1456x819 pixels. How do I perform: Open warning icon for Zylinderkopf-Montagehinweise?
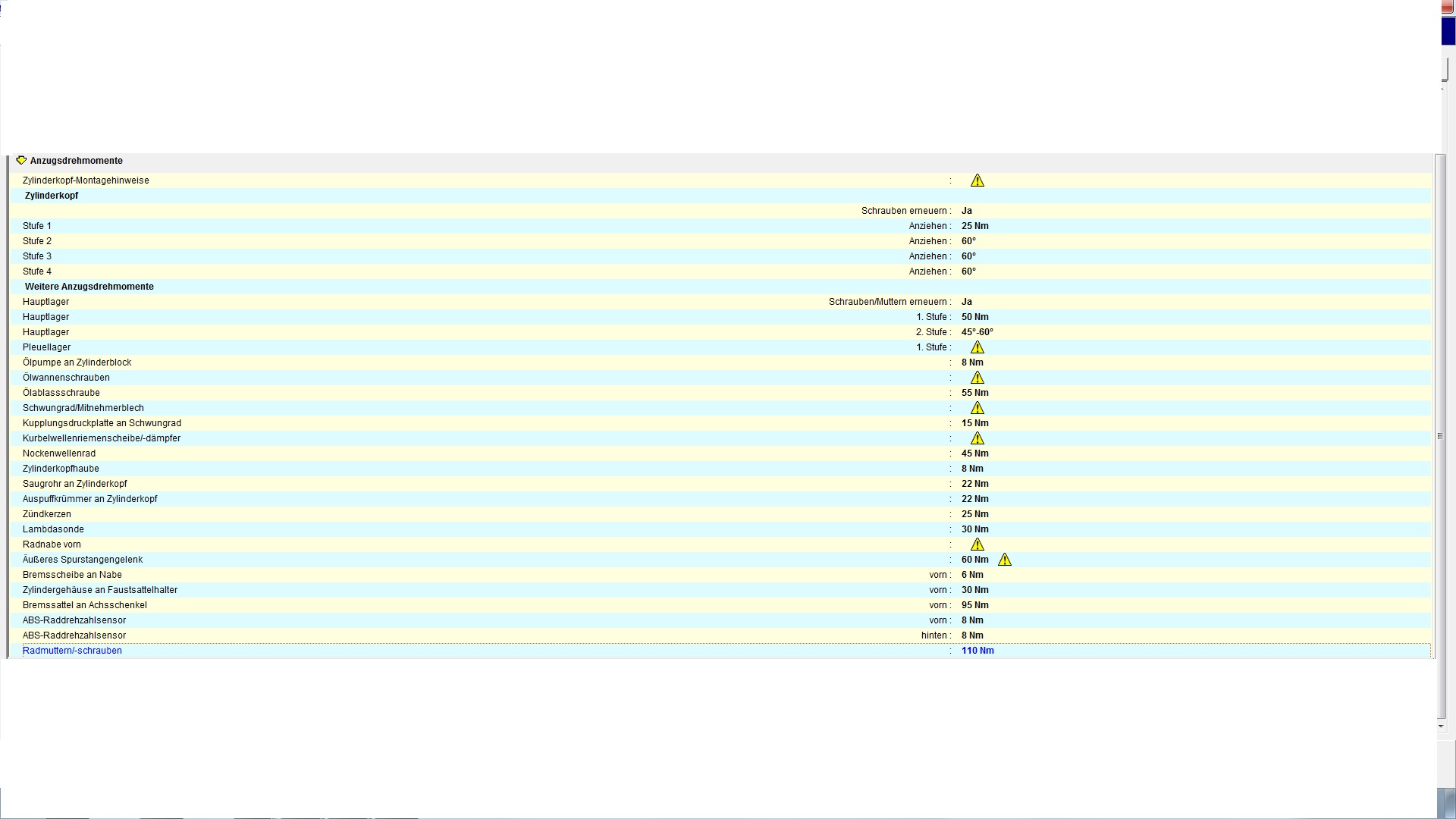point(977,180)
